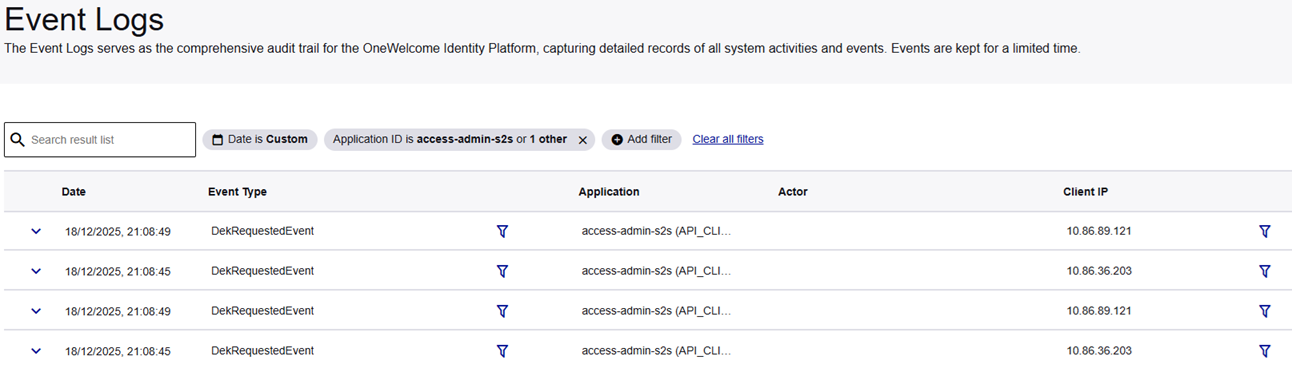Filter by client IP 10.86.36.203 in second row
The width and height of the screenshot is (1292, 376).
tap(1264, 271)
